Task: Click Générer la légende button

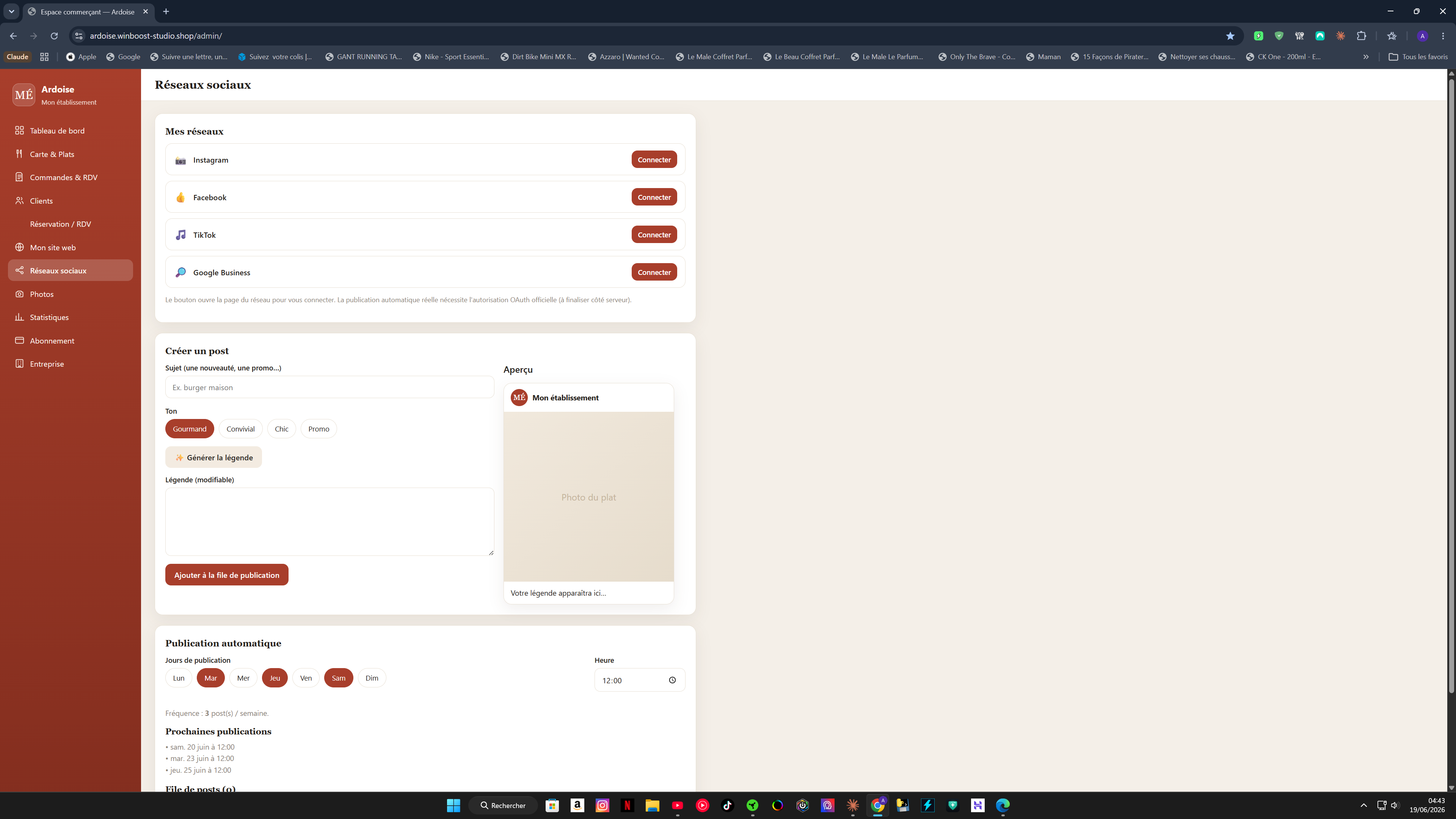Action: (x=213, y=457)
